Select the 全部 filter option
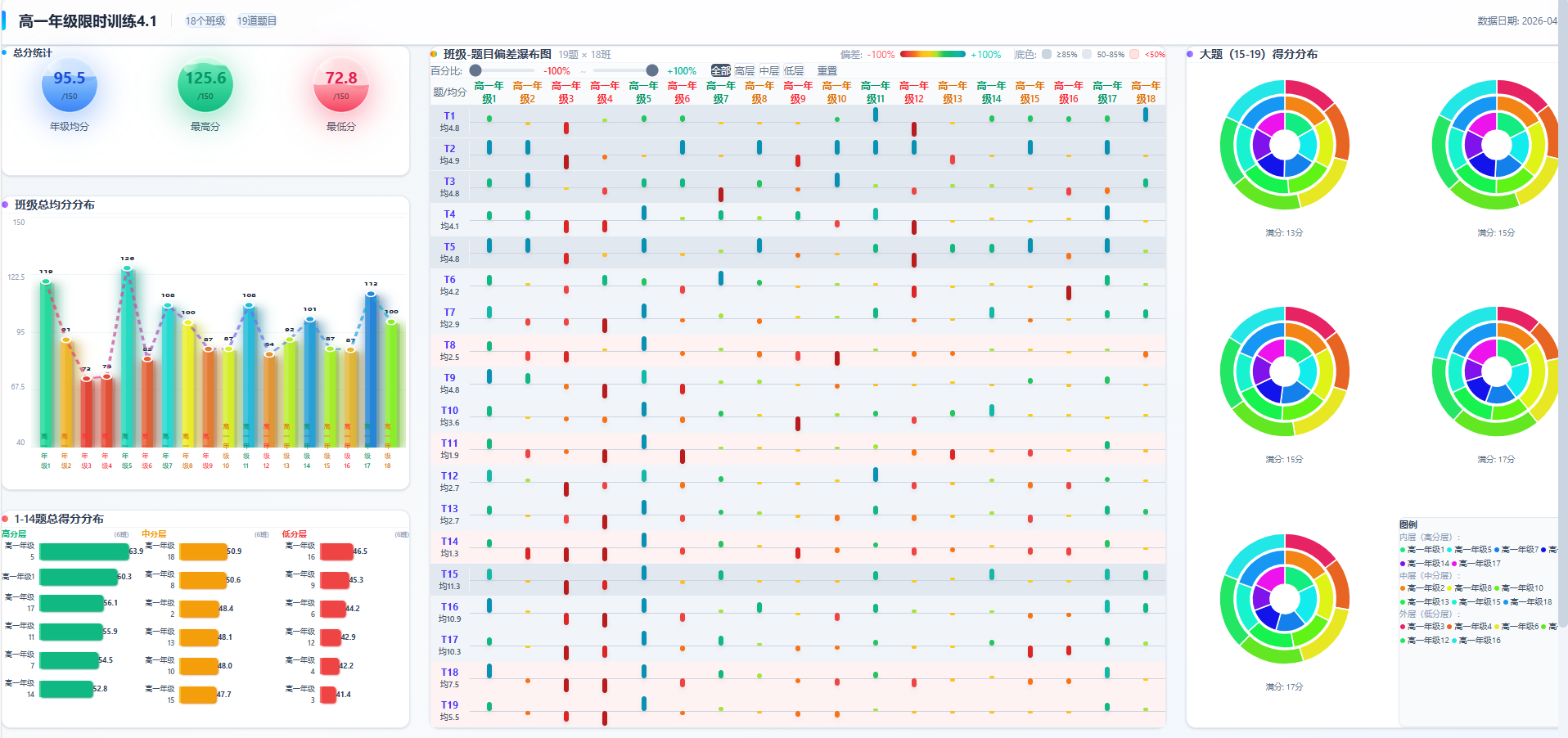 (720, 71)
